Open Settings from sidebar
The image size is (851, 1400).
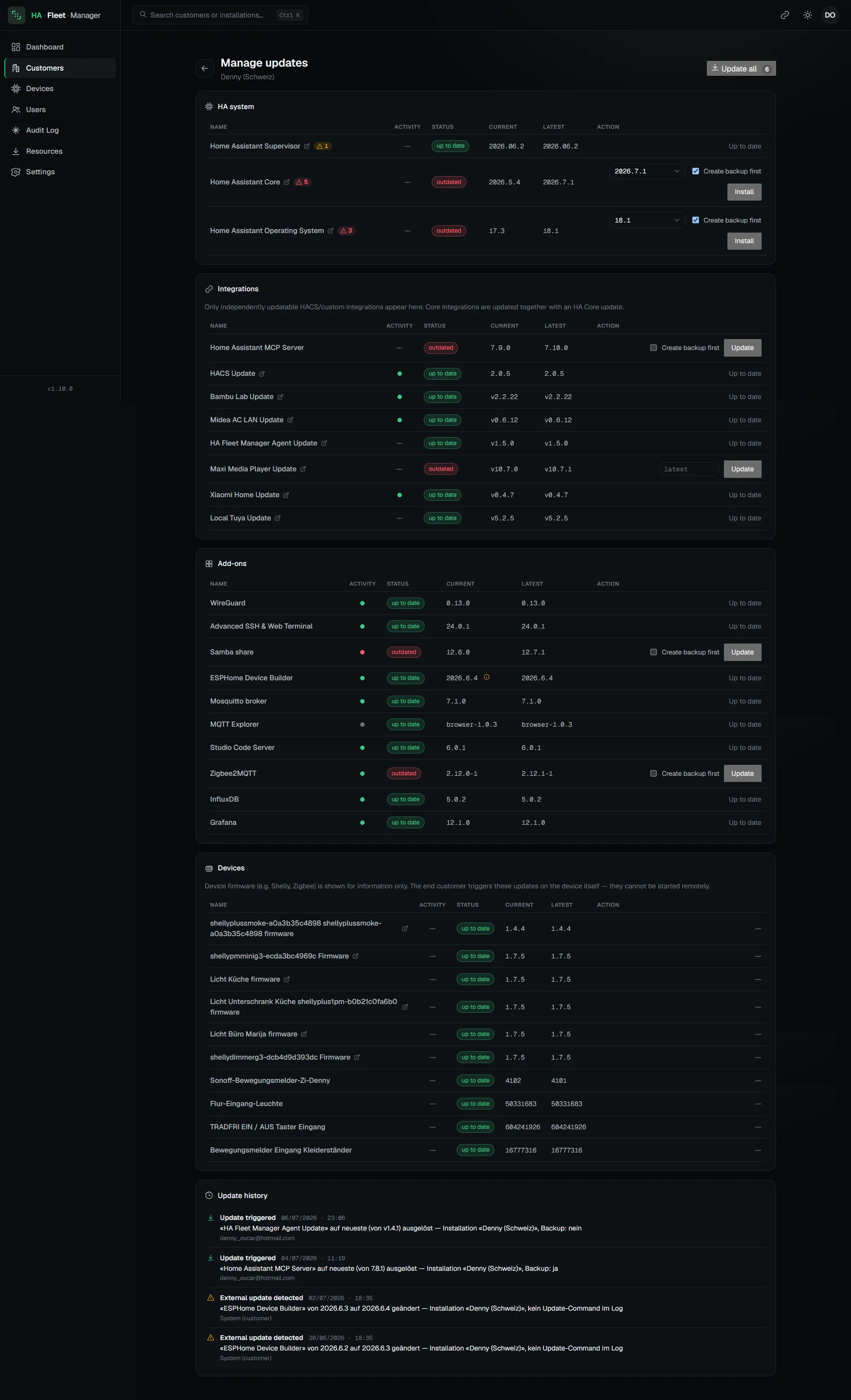click(60, 172)
